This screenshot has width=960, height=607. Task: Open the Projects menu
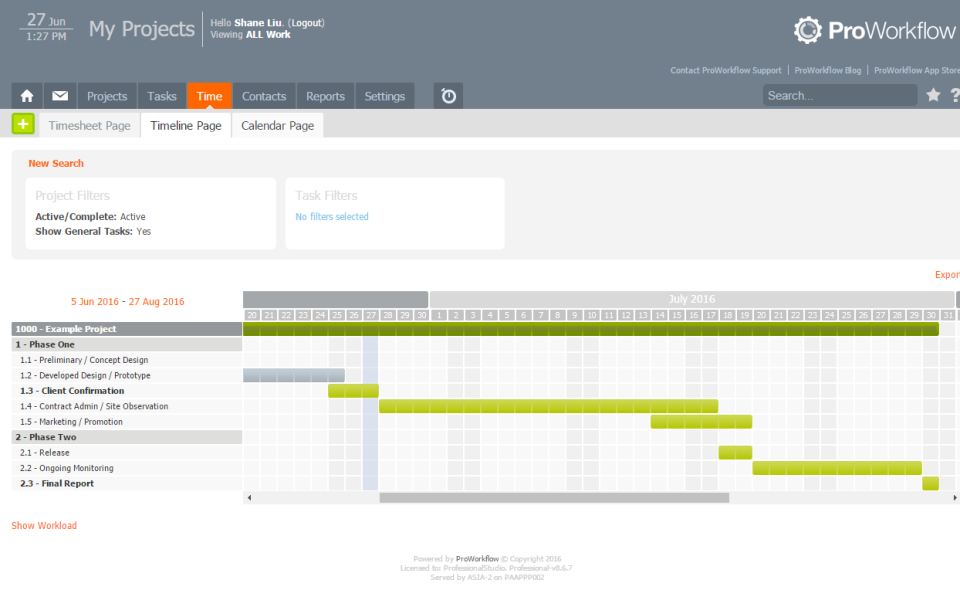point(106,95)
